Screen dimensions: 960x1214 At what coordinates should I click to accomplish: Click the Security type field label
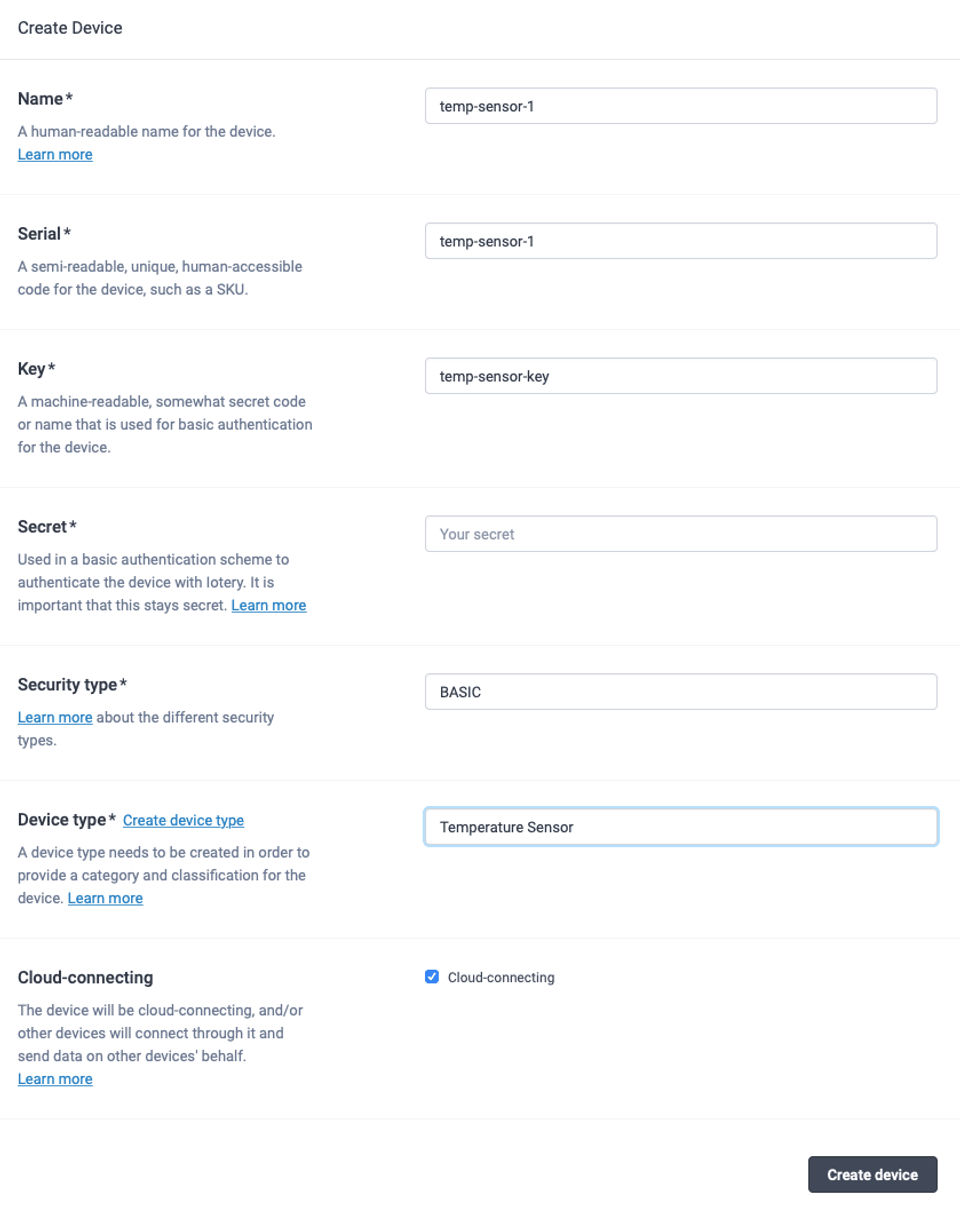coord(67,685)
